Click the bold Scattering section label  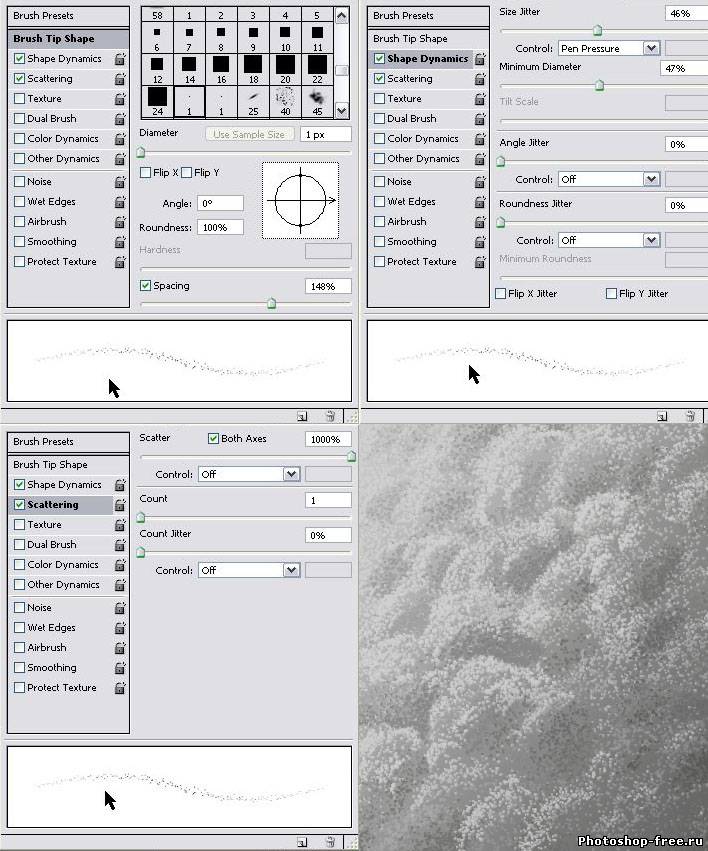53,505
